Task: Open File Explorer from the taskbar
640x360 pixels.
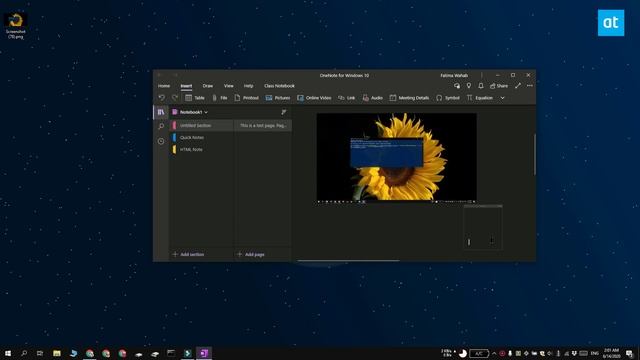Action: coord(57,353)
